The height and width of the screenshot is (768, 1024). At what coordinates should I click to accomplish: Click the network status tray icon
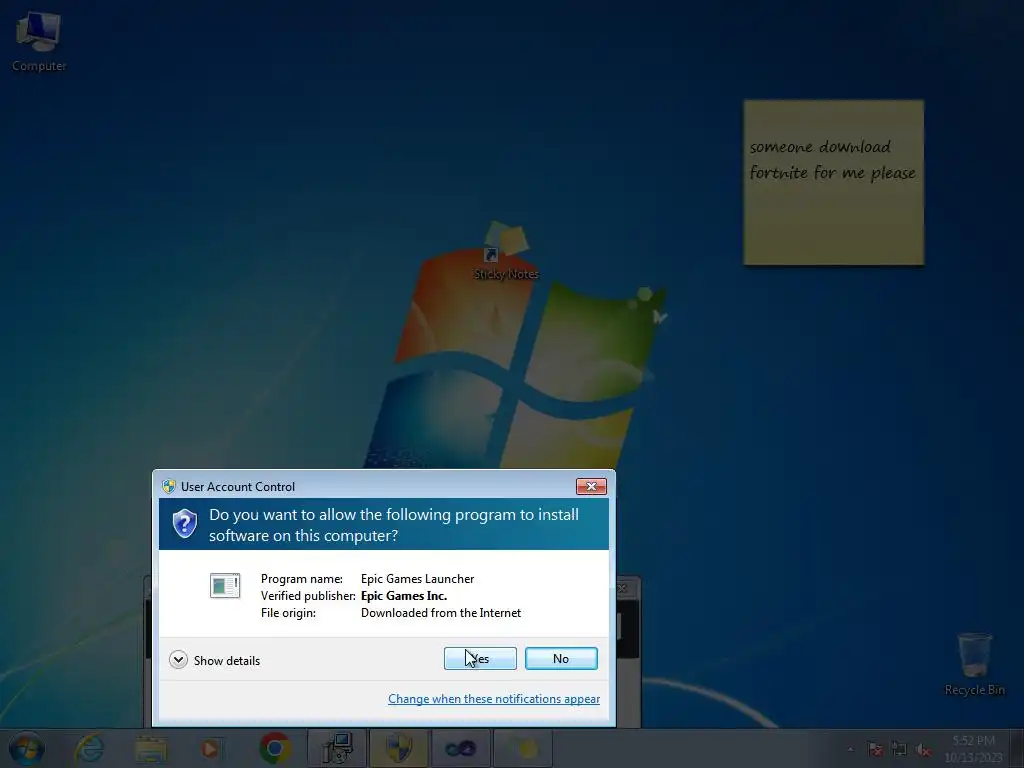(x=899, y=749)
